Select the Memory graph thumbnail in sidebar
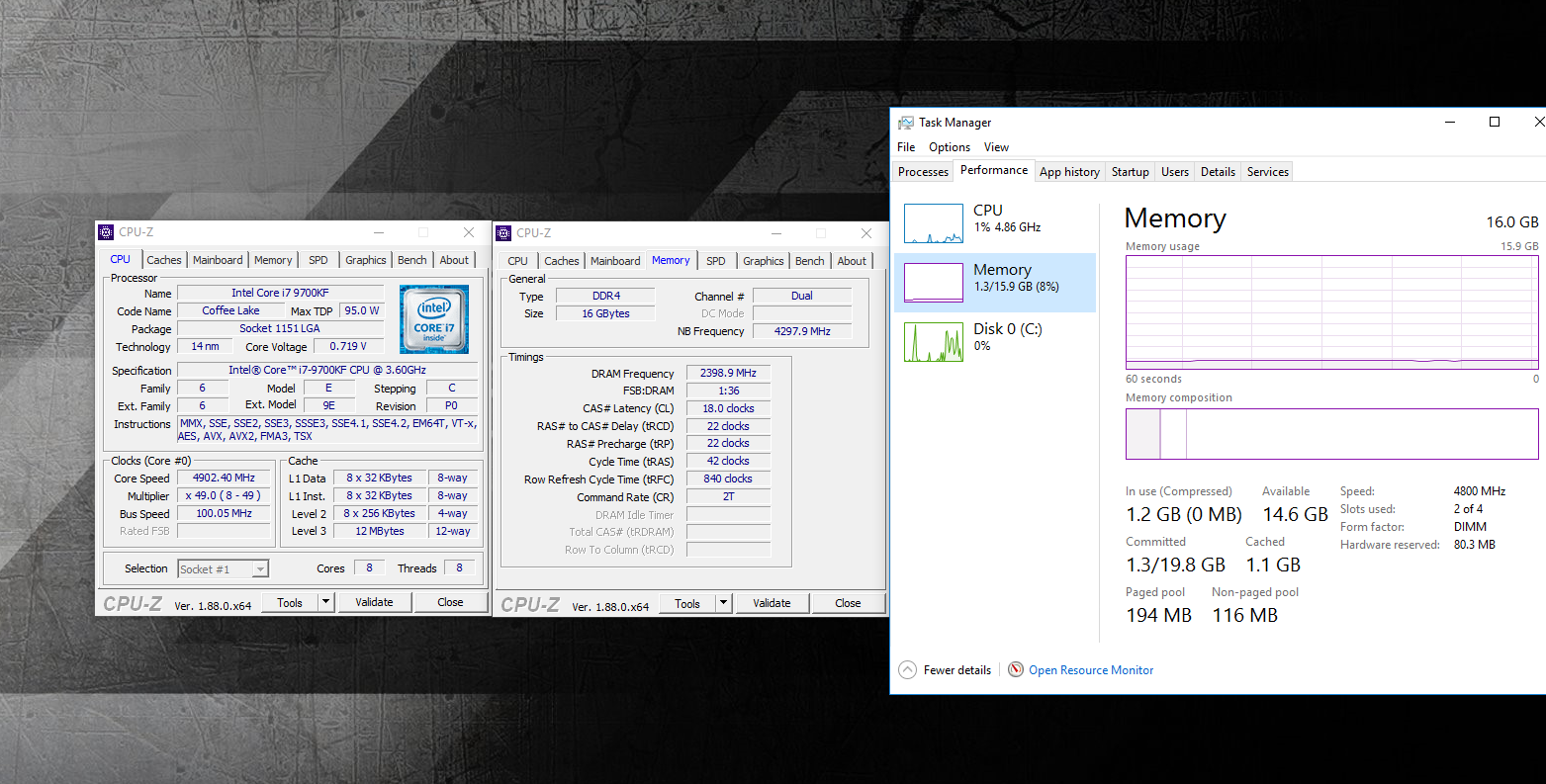This screenshot has width=1546, height=784. click(x=933, y=283)
